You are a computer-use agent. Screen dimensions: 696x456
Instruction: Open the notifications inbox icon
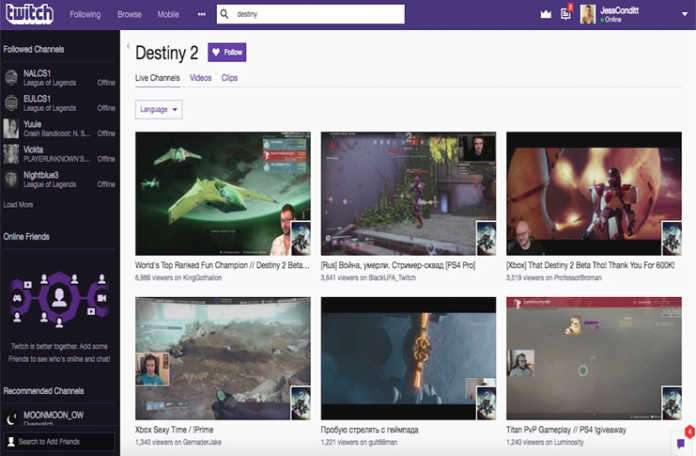coord(567,15)
